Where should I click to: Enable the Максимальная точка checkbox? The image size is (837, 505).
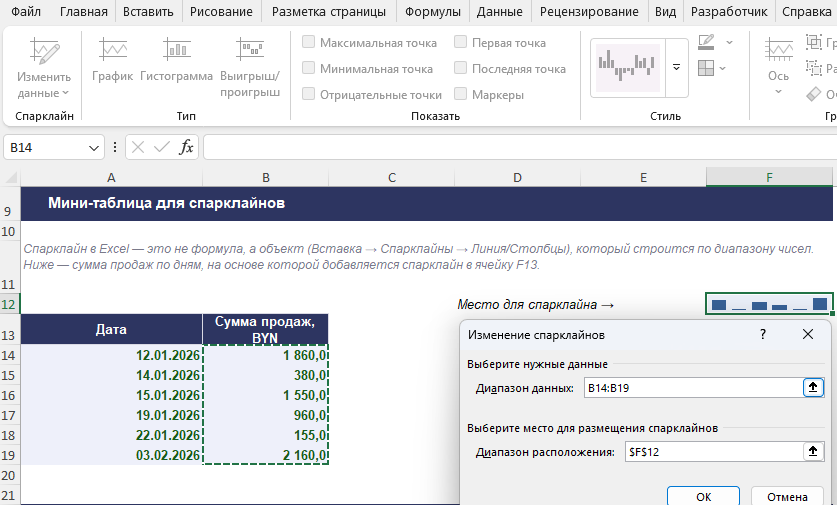click(x=309, y=42)
